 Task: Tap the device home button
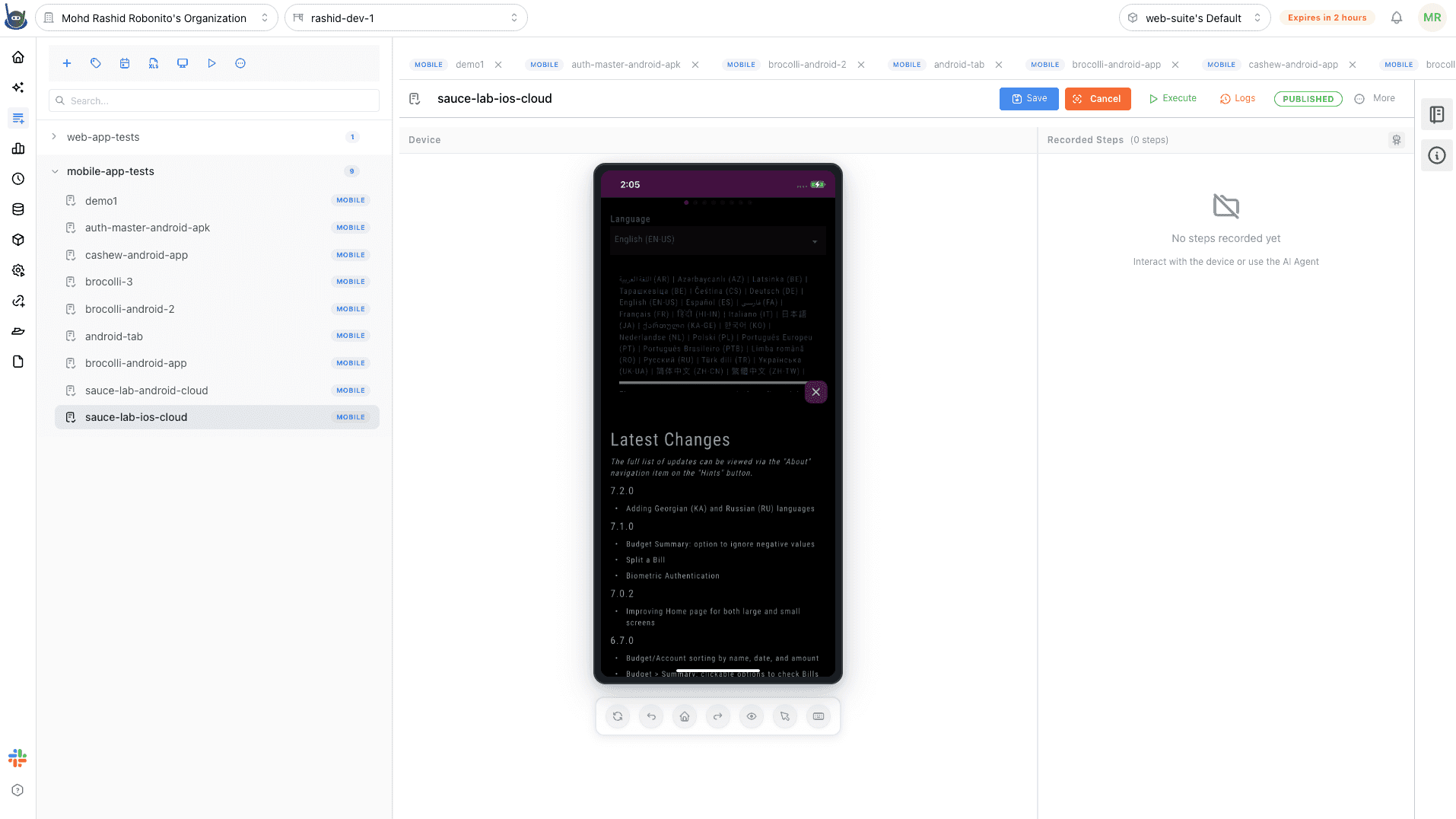coord(685,716)
